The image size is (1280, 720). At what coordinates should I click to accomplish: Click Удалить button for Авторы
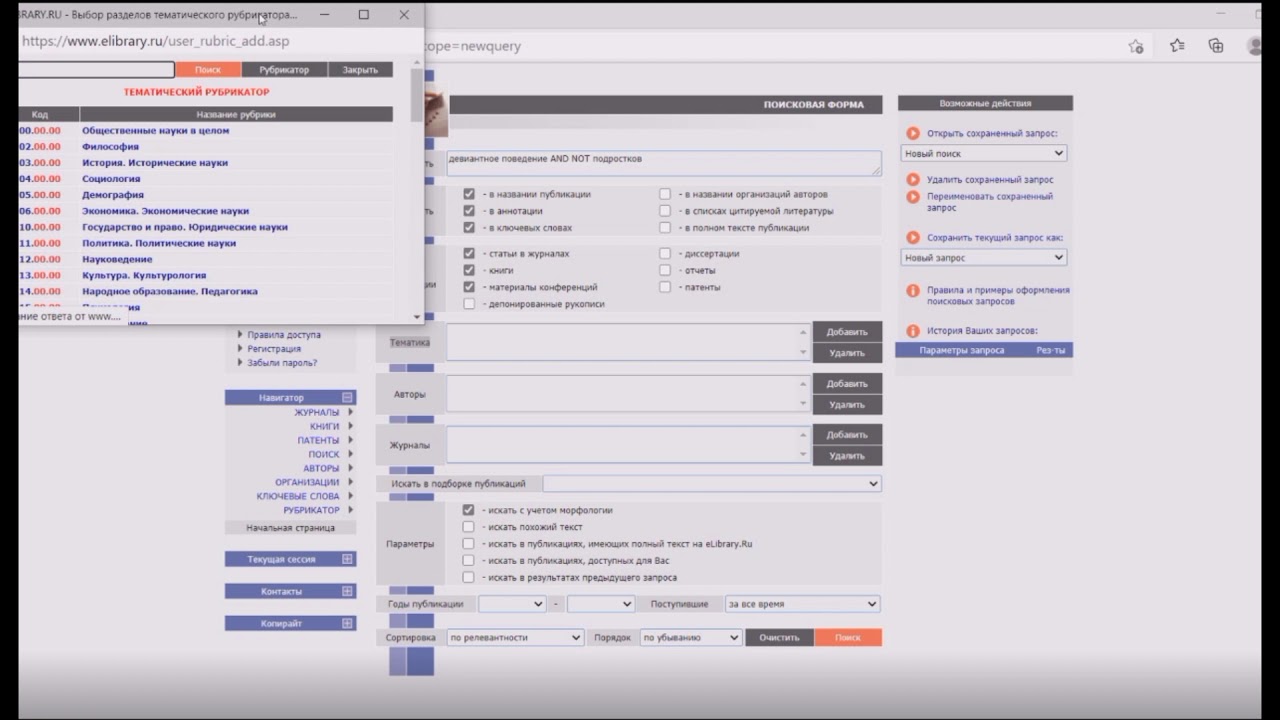tap(847, 405)
